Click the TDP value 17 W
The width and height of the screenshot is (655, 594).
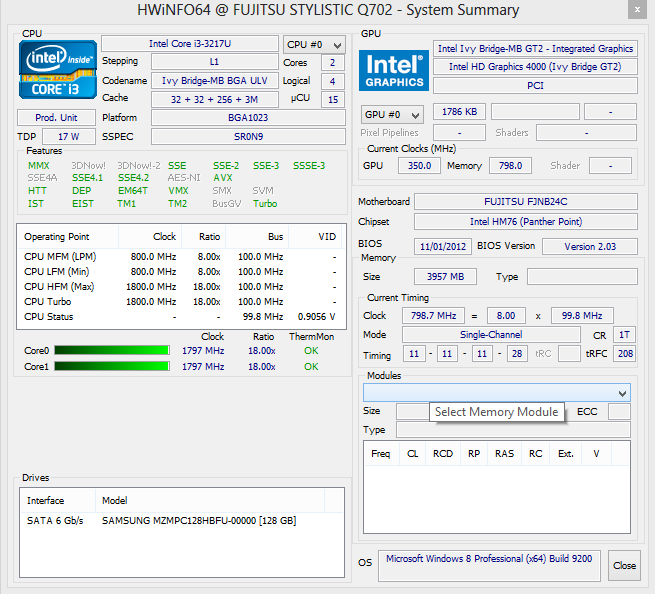click(x=69, y=137)
